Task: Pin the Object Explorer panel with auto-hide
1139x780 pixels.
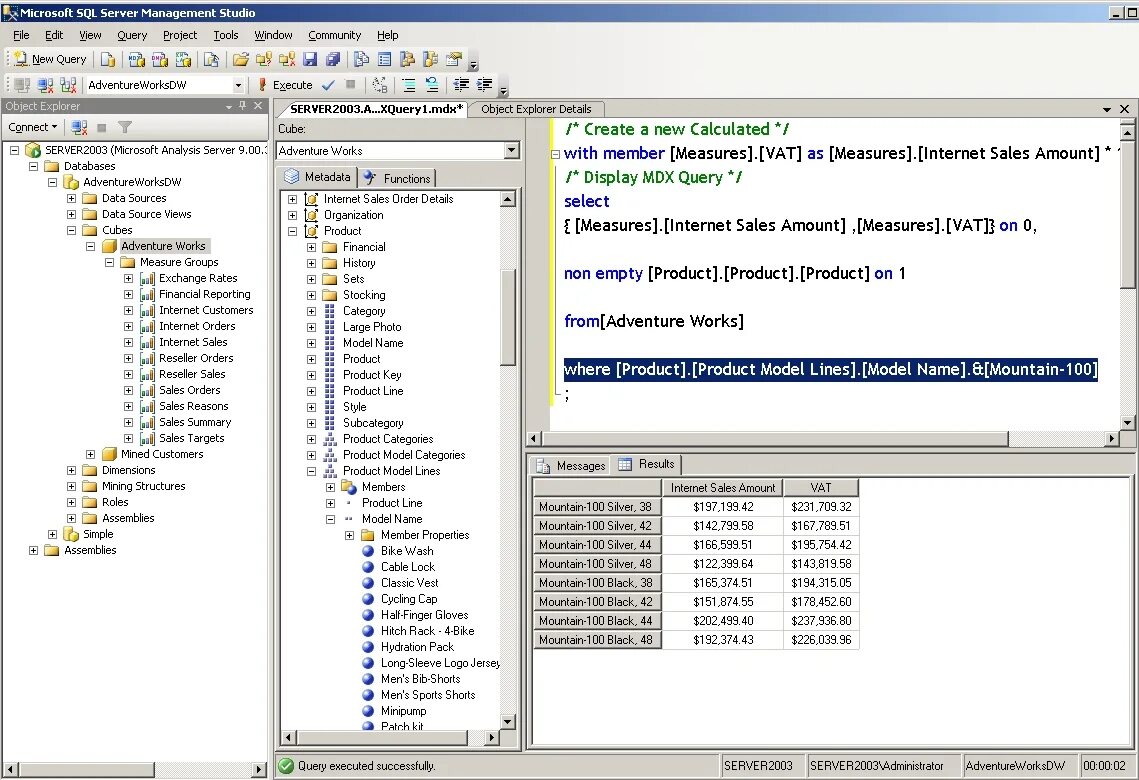Action: [243, 106]
